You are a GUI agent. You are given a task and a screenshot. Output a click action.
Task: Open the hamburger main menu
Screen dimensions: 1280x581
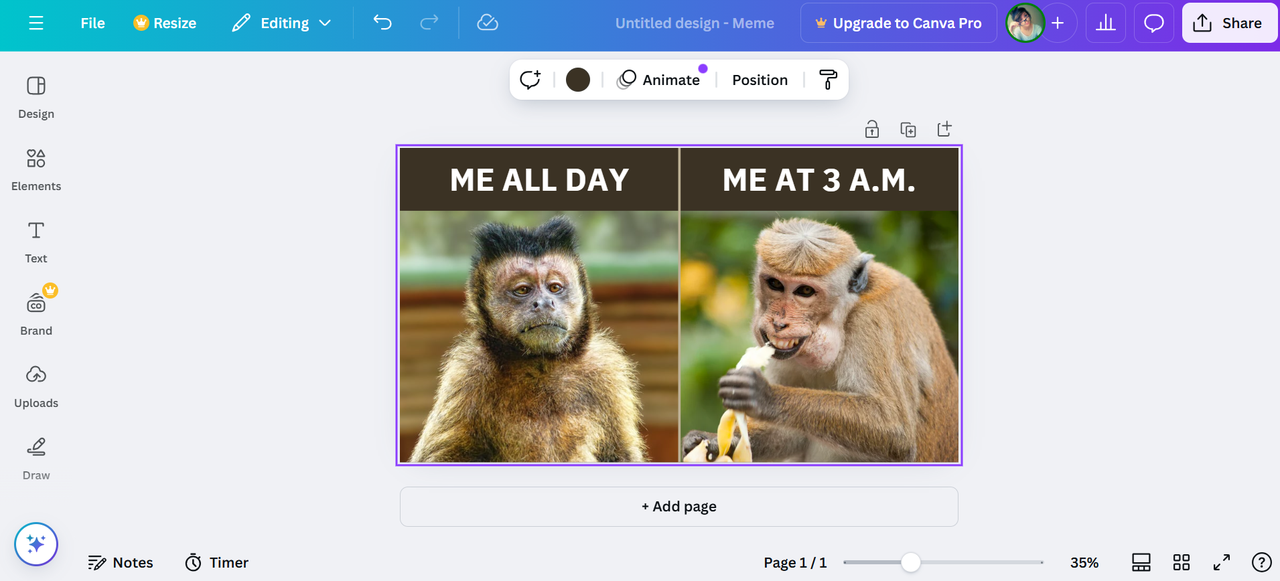pos(36,23)
